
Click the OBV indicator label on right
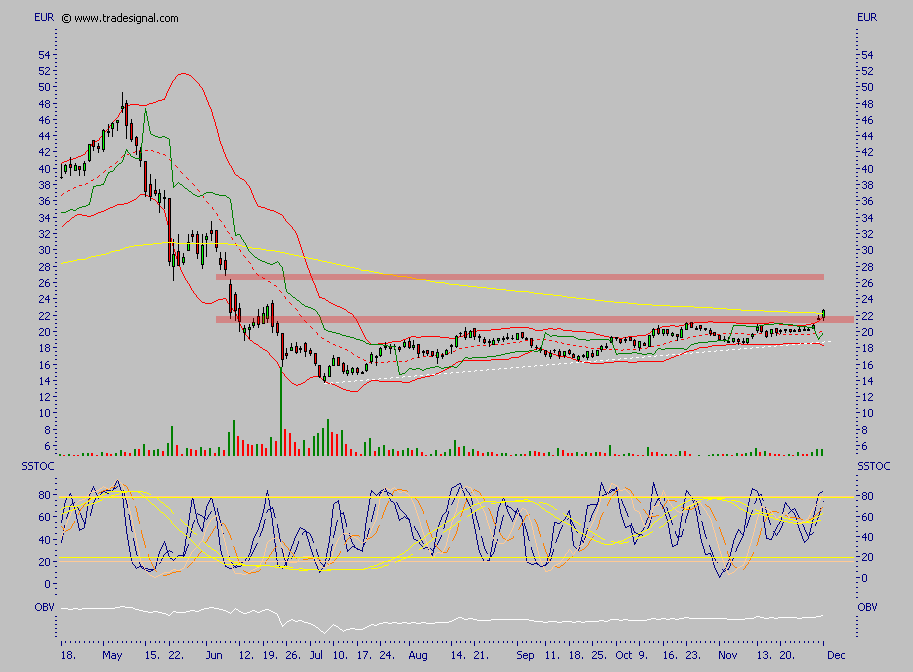point(868,607)
